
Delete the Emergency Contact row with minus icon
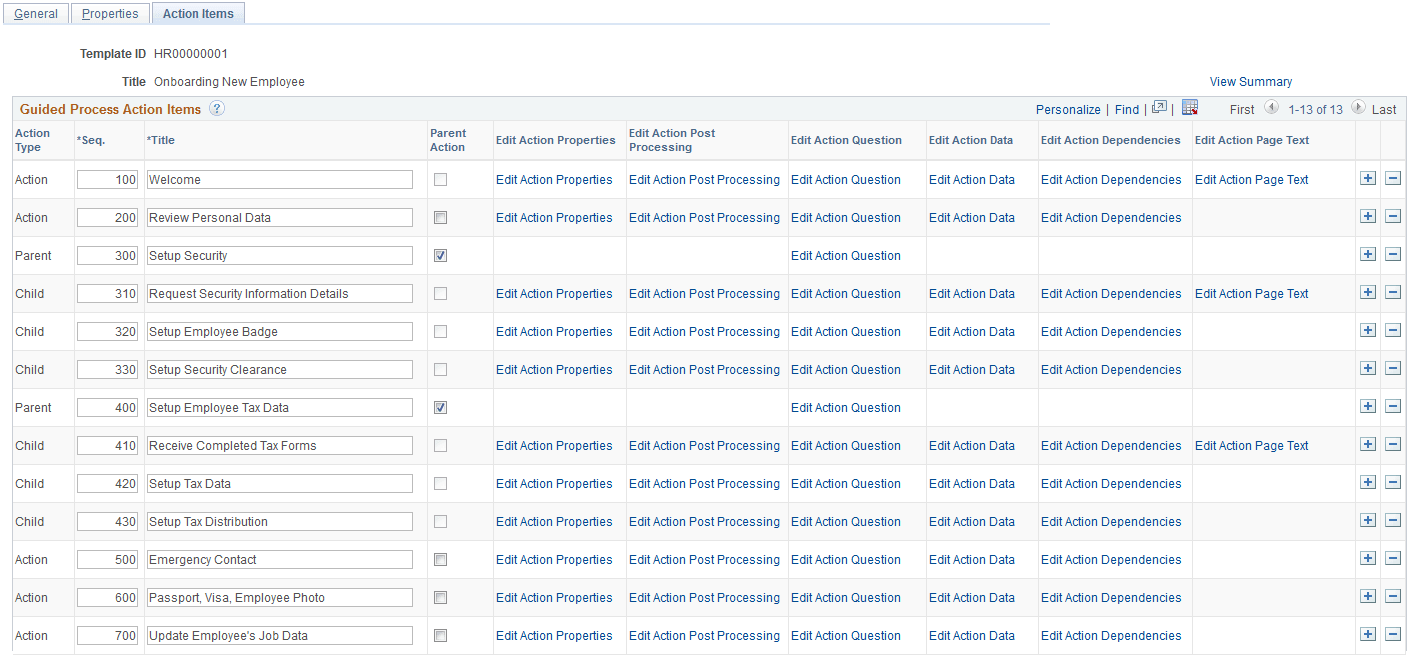[1393, 558]
